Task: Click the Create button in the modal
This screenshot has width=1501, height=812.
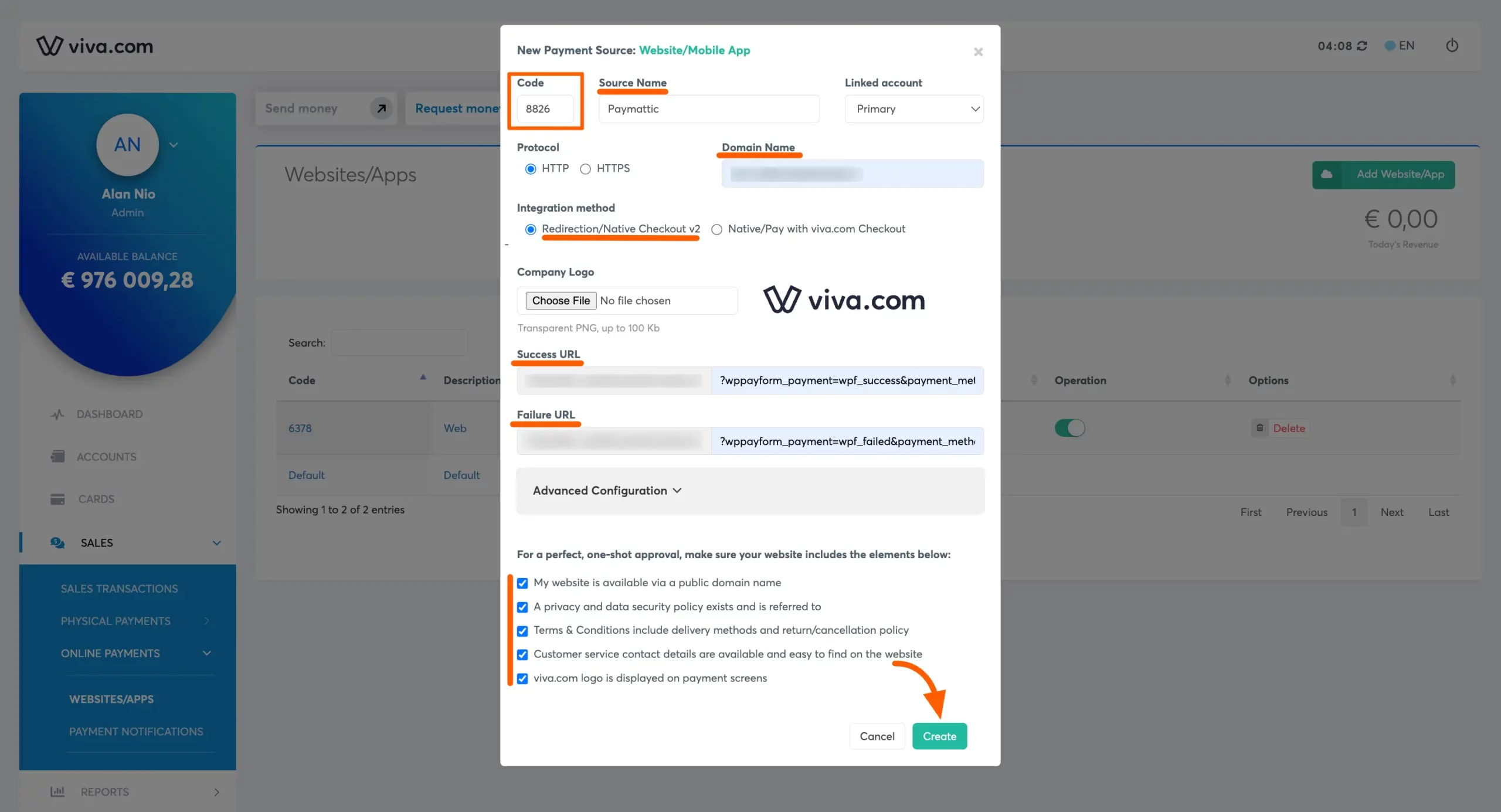Action: coord(939,736)
